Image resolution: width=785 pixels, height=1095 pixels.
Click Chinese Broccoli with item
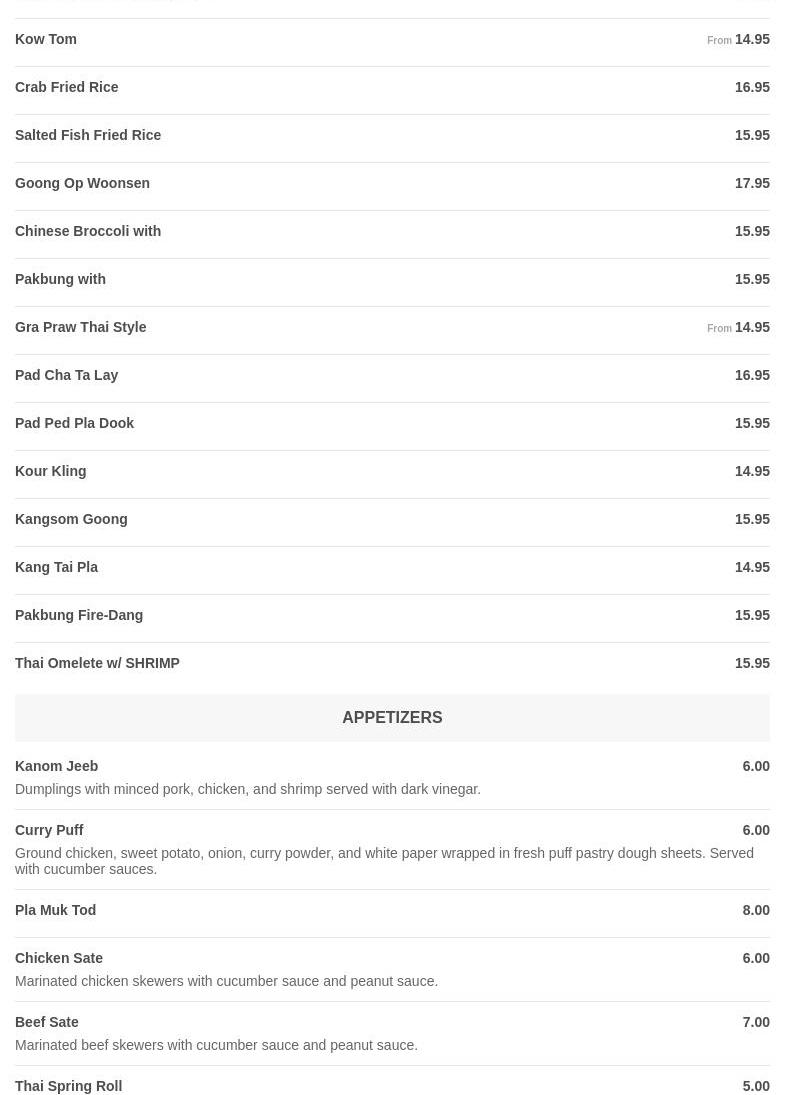[88, 231]
